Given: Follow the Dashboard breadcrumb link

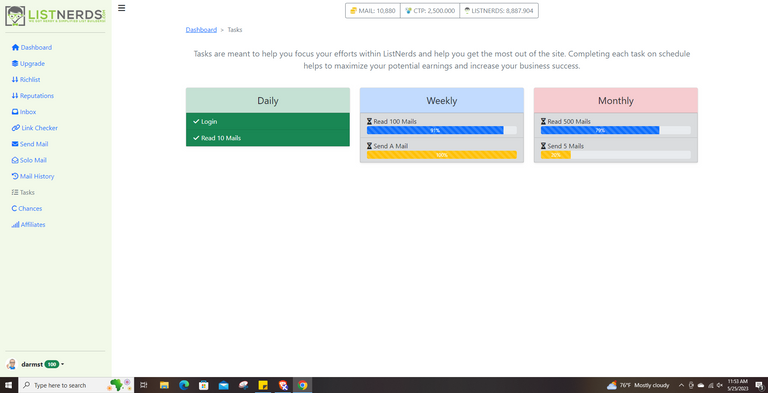Looking at the screenshot, I should 201,30.
